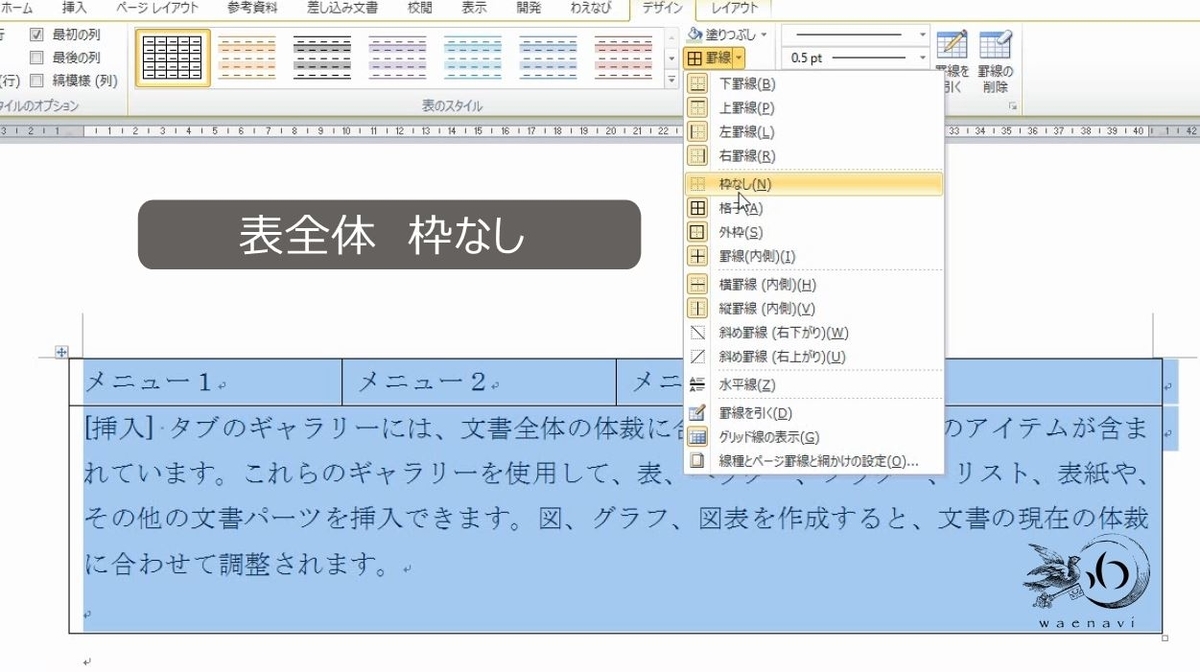
Task: Click the メニュー2 table cell
Action: click(x=479, y=382)
